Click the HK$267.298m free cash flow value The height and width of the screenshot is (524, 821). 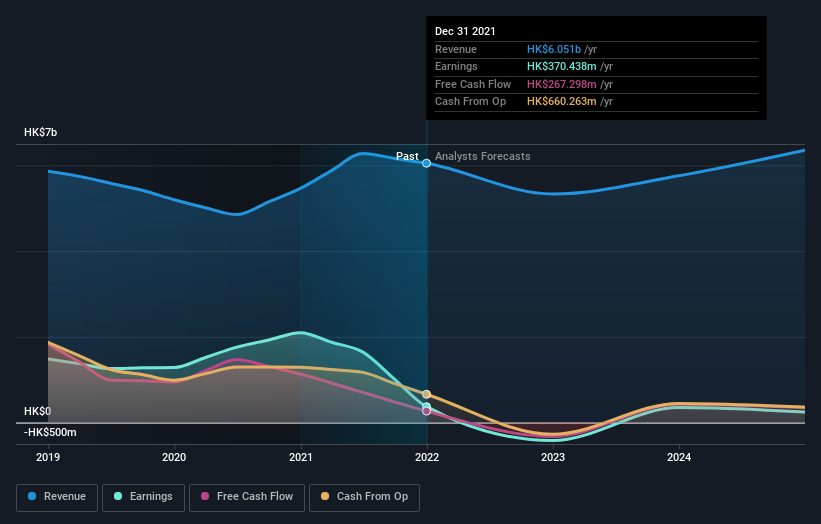click(x=562, y=84)
